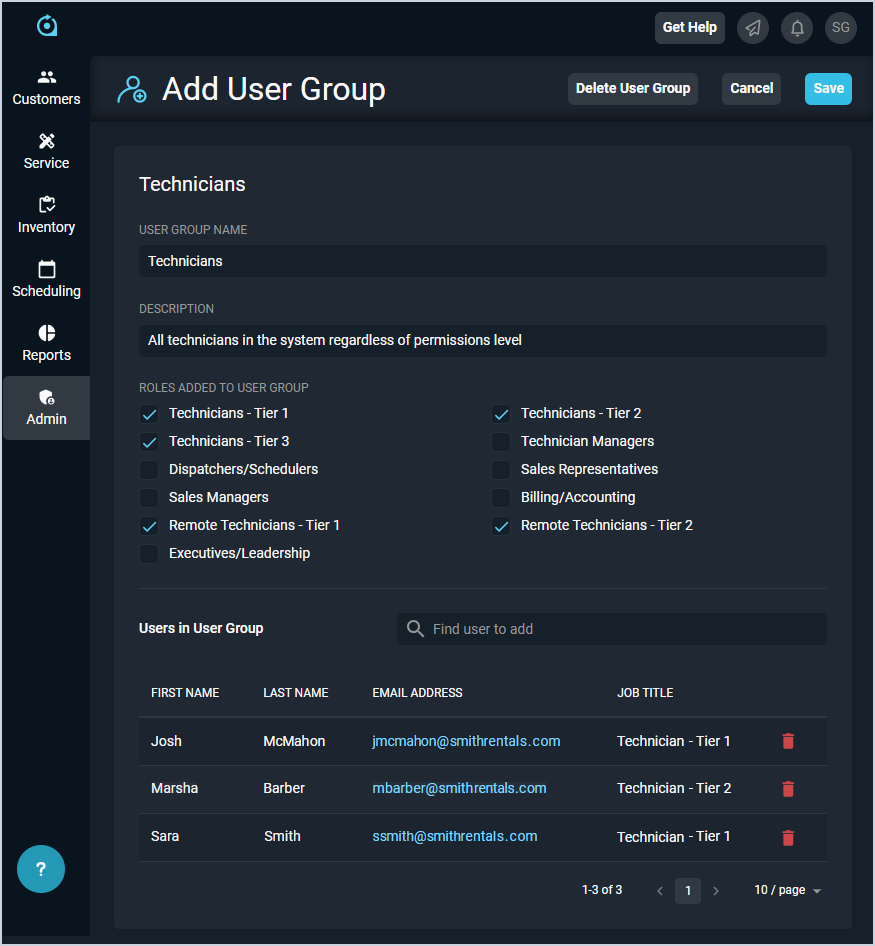This screenshot has width=875, height=946.
Task: Uncheck Technicians - Tier 1 role
Action: click(x=150, y=414)
